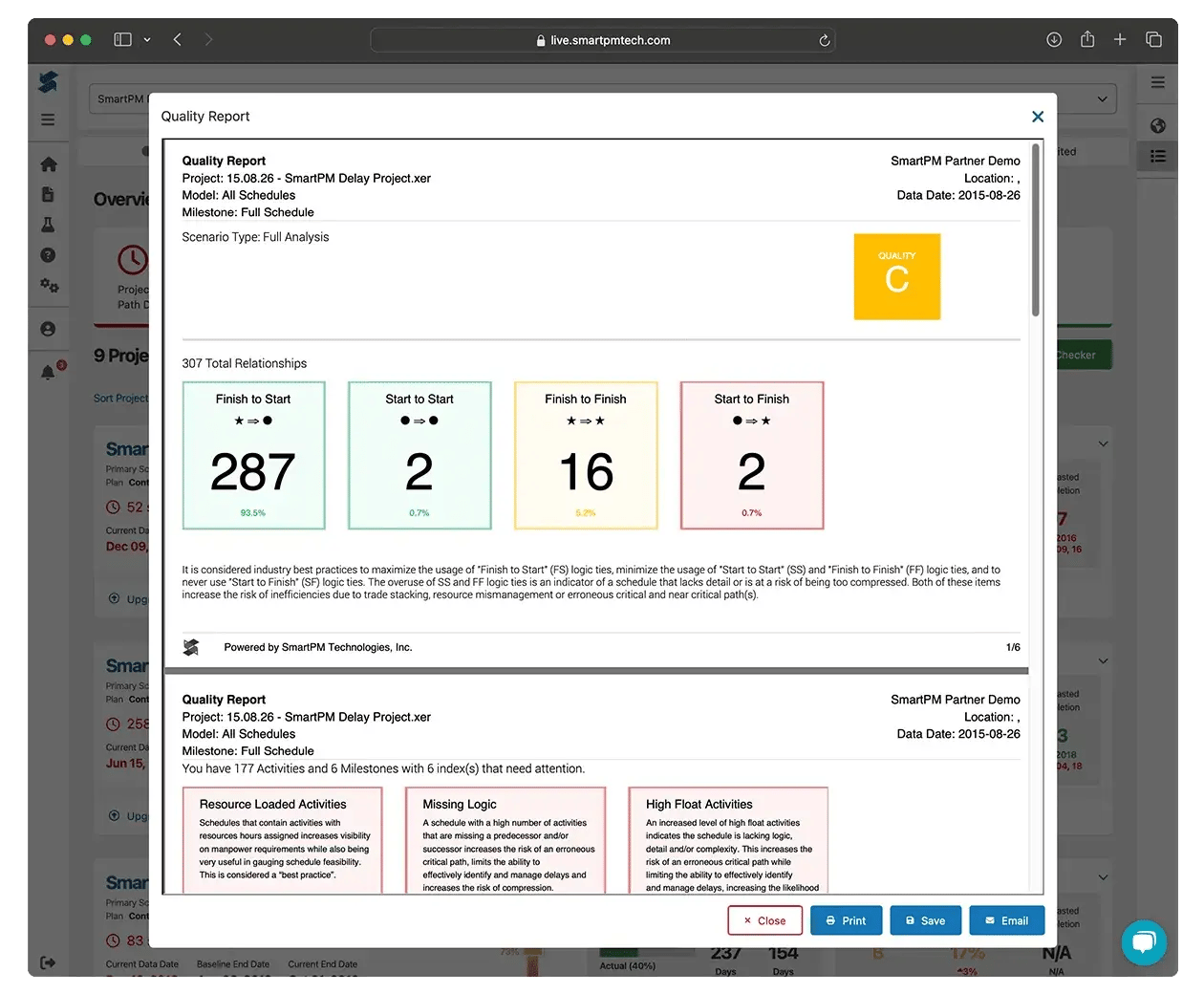Toggle the left hamburger menu
This screenshot has height=994, width=1204.
tap(48, 120)
